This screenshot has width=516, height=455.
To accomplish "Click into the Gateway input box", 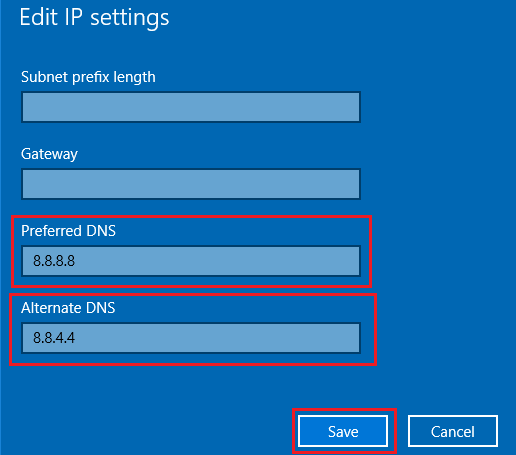I will pos(191,184).
